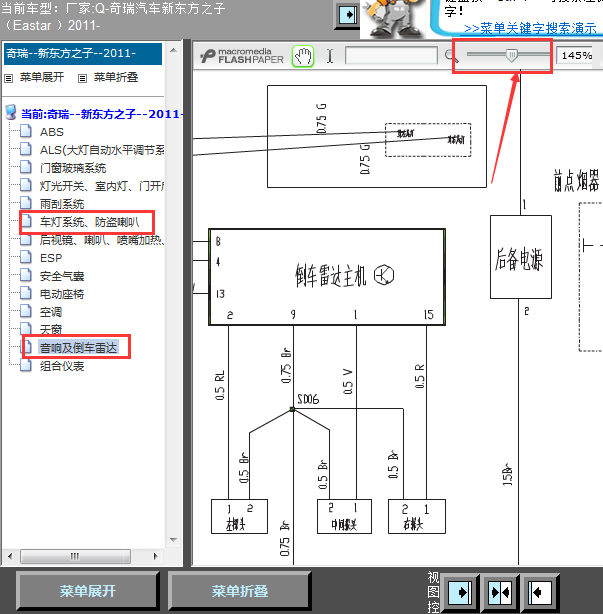Open 灯光开关、室内灯 diagram entry
The height and width of the screenshot is (614, 603).
tap(102, 186)
